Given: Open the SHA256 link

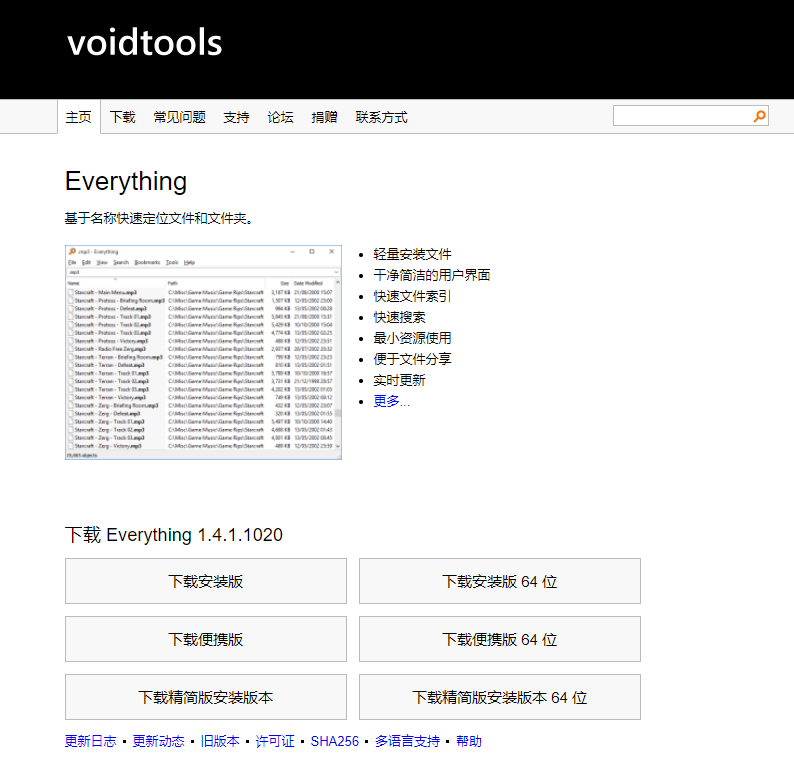Looking at the screenshot, I should [x=335, y=741].
